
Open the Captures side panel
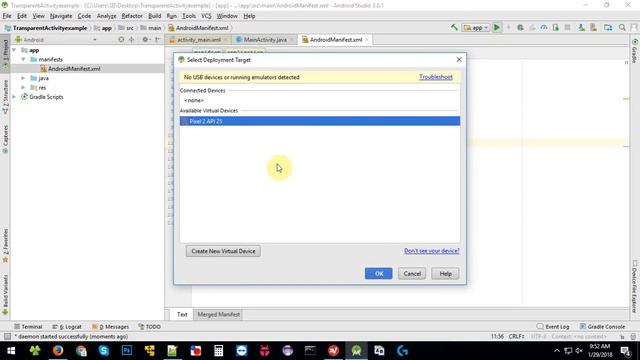[x=5, y=139]
